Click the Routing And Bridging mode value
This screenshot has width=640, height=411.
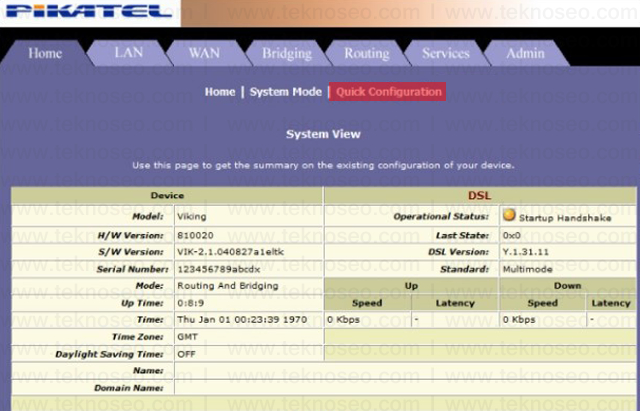tap(227, 286)
